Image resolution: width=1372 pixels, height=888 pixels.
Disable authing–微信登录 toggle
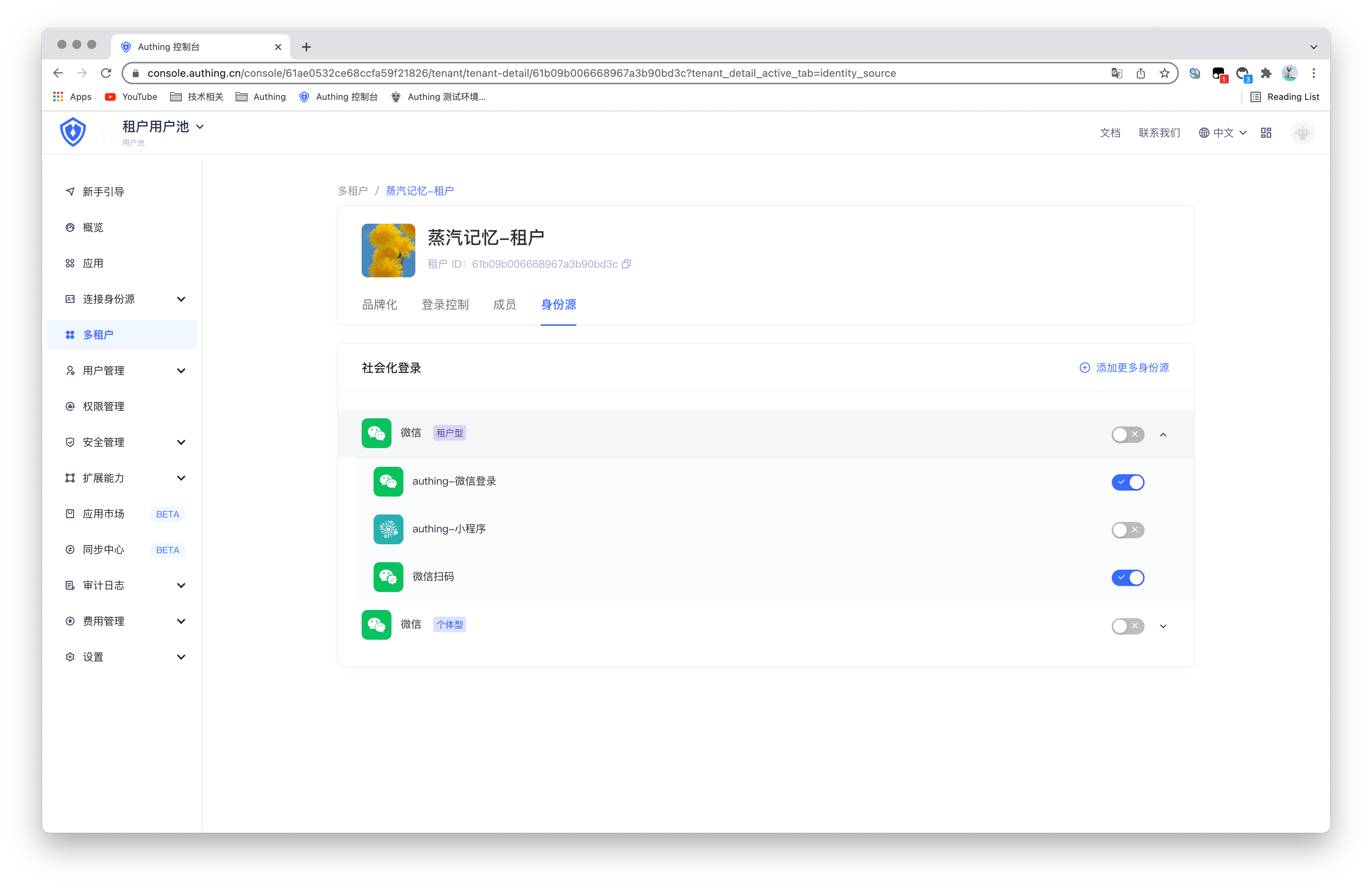(x=1127, y=482)
